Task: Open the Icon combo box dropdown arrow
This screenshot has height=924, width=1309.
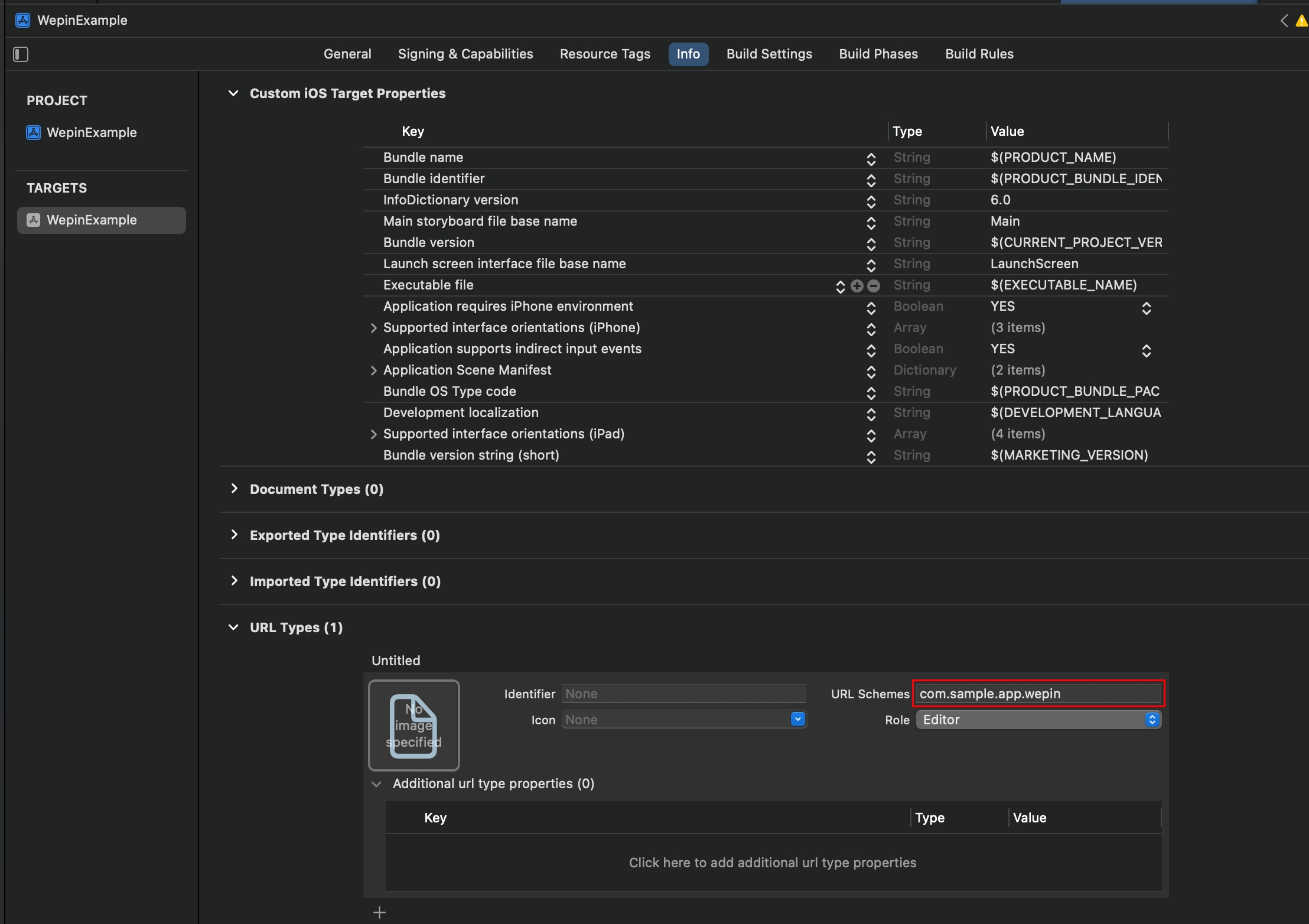Action: pyautogui.click(x=797, y=719)
